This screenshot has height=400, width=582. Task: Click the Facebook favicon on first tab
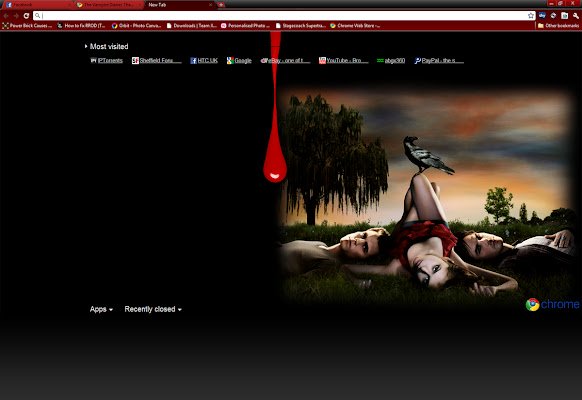(x=9, y=5)
